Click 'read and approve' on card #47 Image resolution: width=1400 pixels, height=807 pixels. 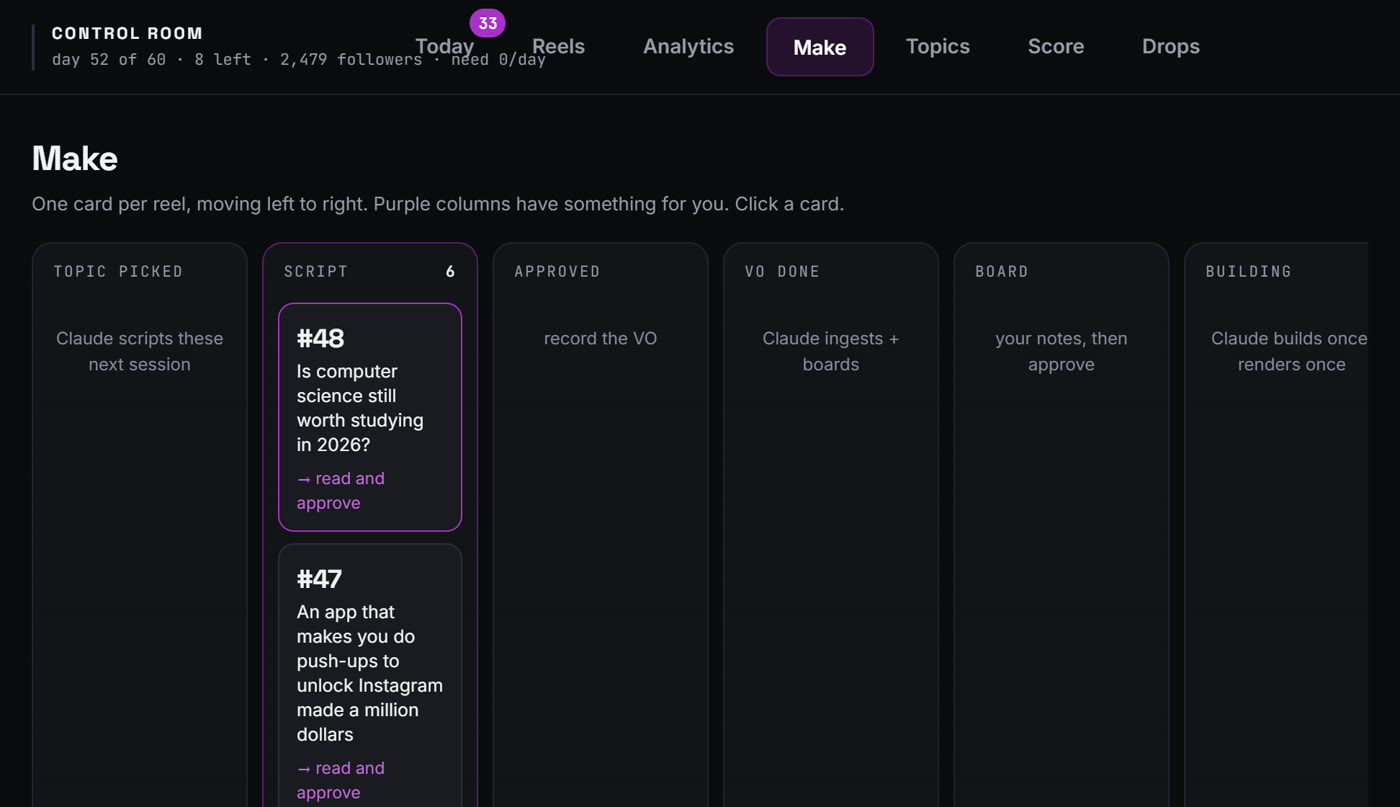click(341, 780)
